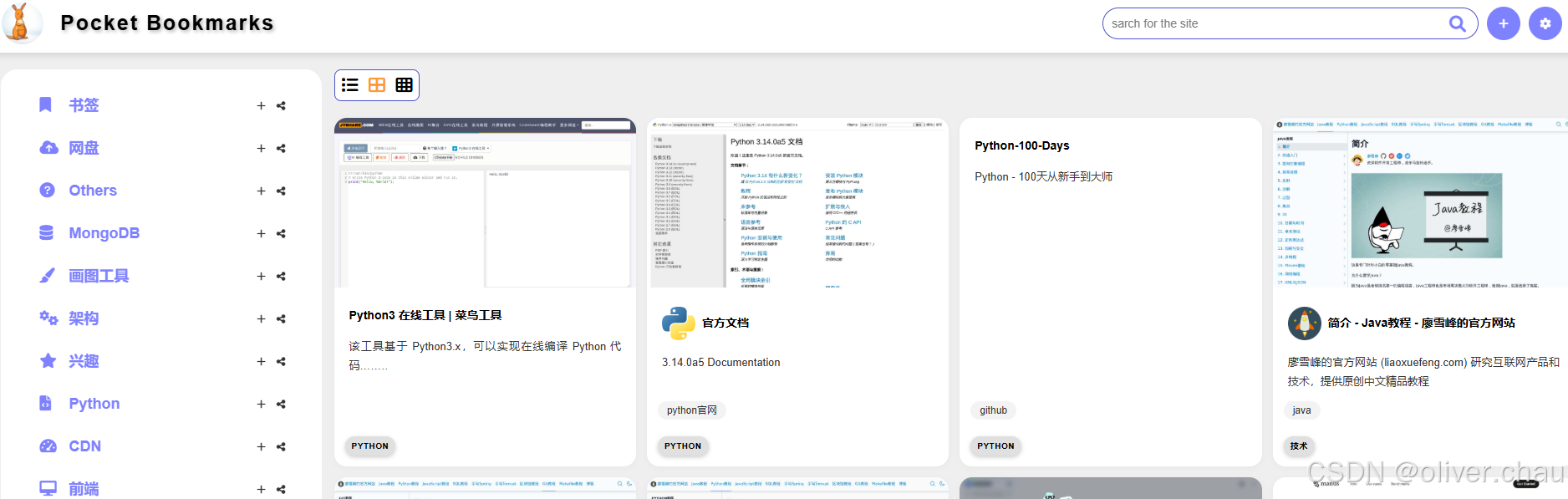The width and height of the screenshot is (1568, 499).
Task: Click the 画图工具 brush icon
Action: click(x=48, y=275)
